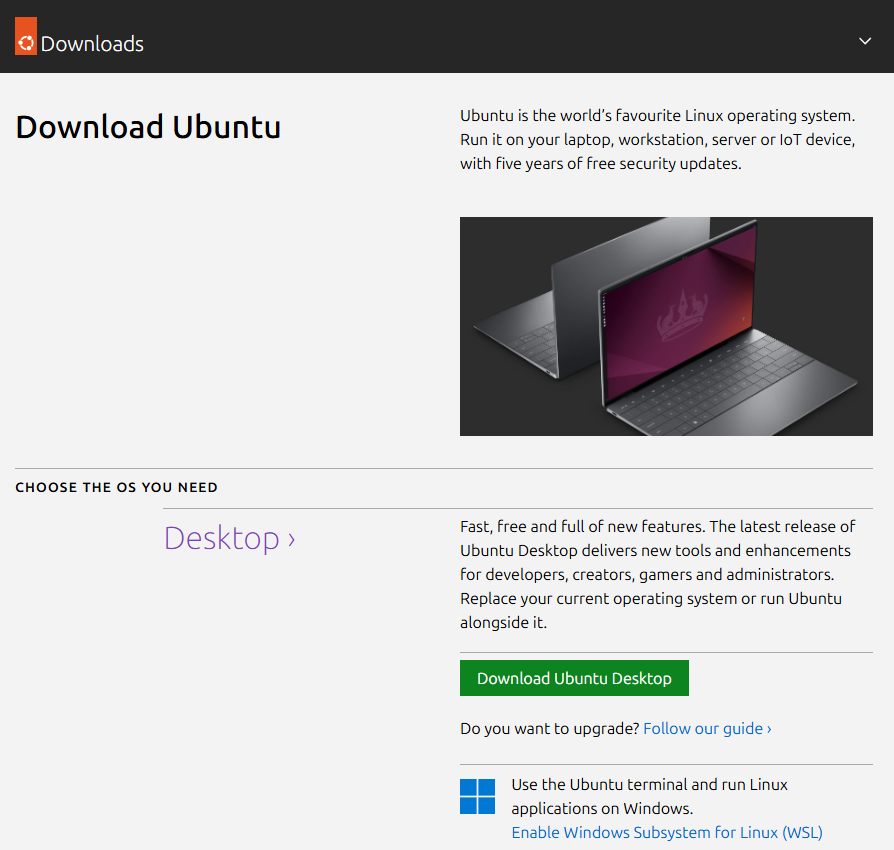Click the Download Ubuntu Desktop button
Screen dimensions: 894x850
pos(574,678)
